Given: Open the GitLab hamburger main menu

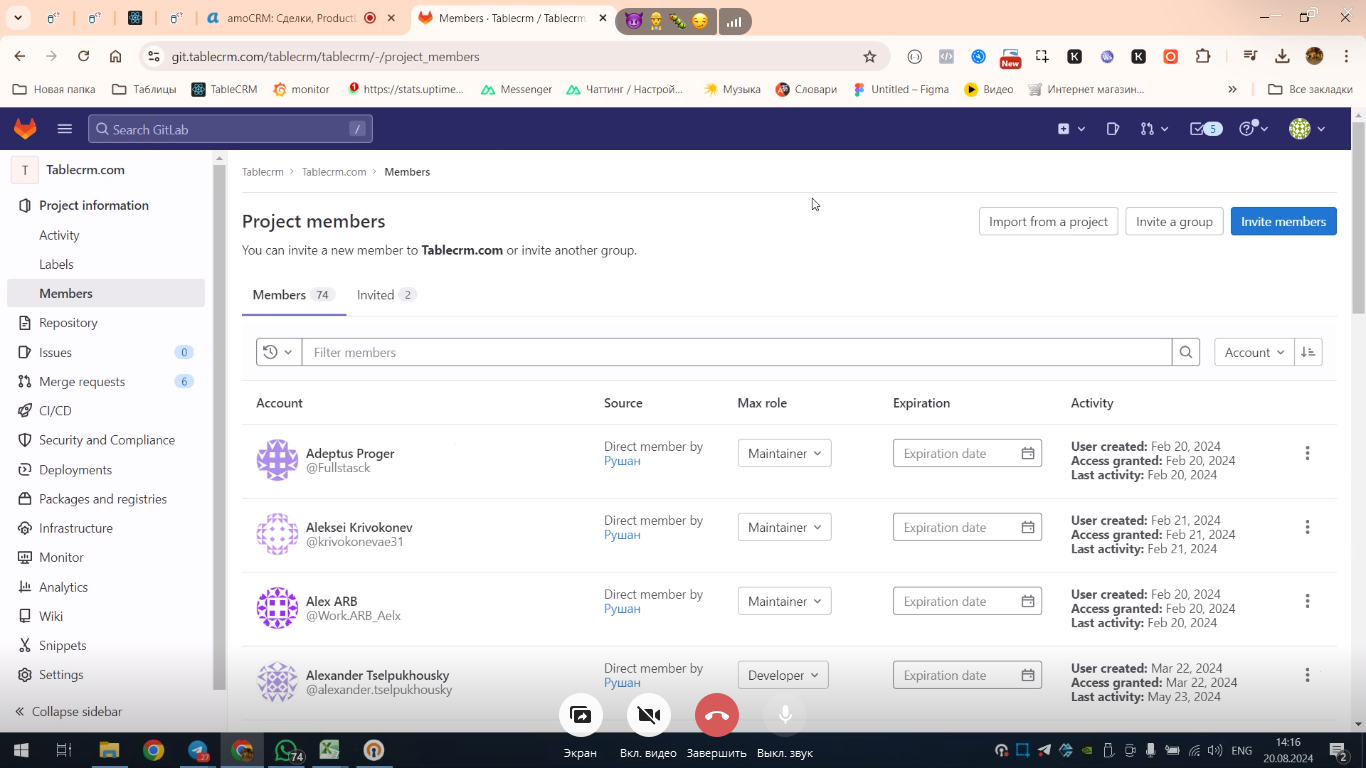Looking at the screenshot, I should coord(65,129).
